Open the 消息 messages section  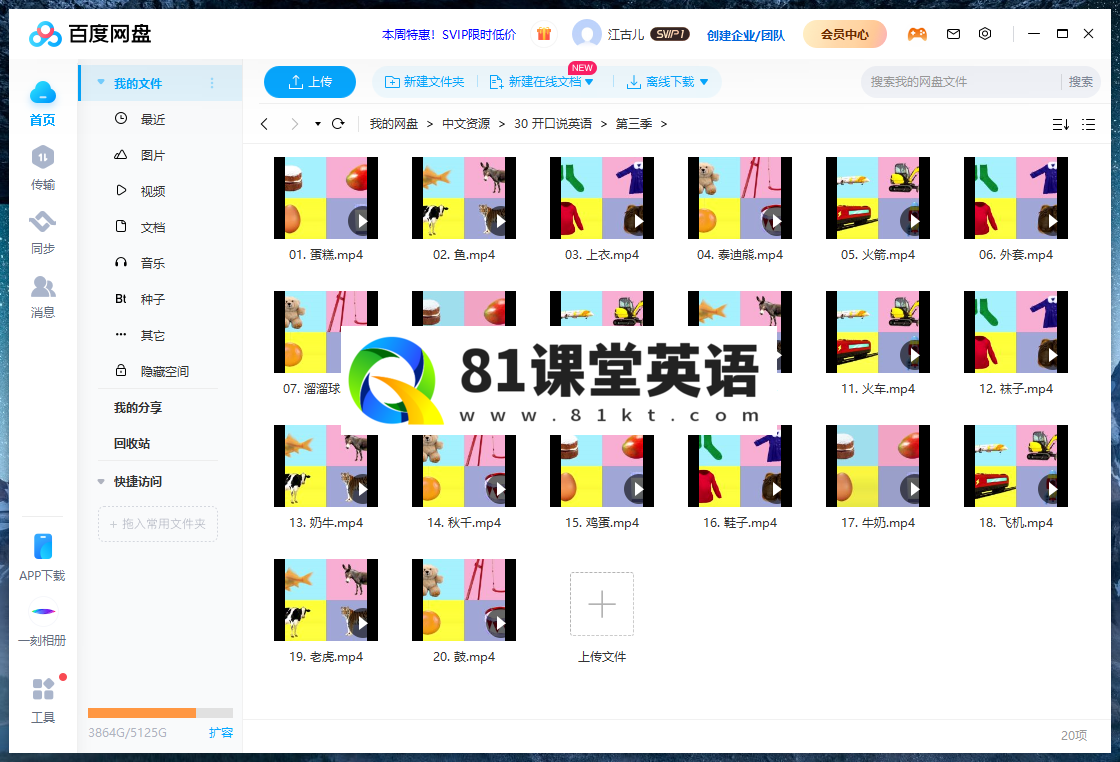42,296
